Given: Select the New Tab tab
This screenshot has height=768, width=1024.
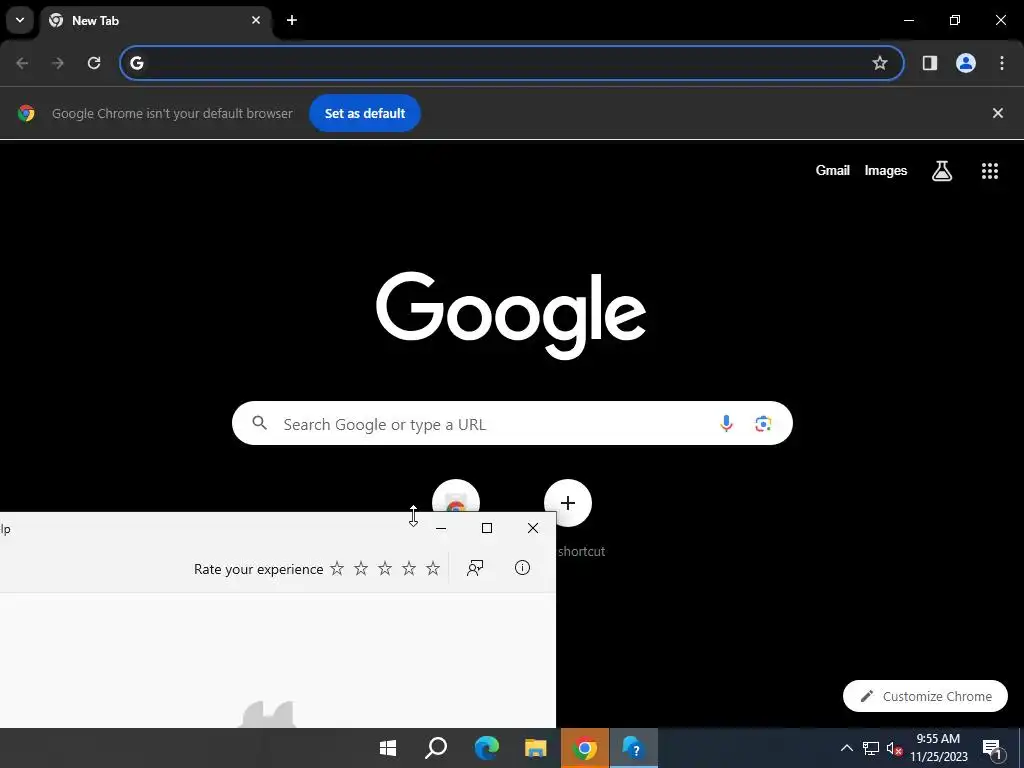Looking at the screenshot, I should [x=155, y=20].
